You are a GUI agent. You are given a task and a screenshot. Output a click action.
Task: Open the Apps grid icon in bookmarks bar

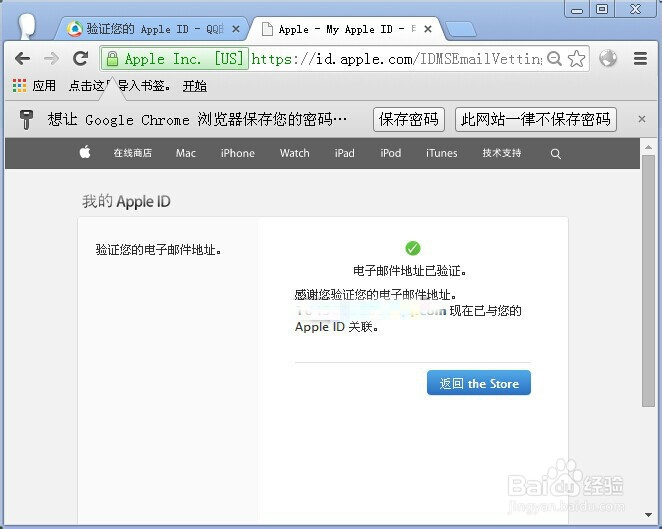(x=19, y=86)
